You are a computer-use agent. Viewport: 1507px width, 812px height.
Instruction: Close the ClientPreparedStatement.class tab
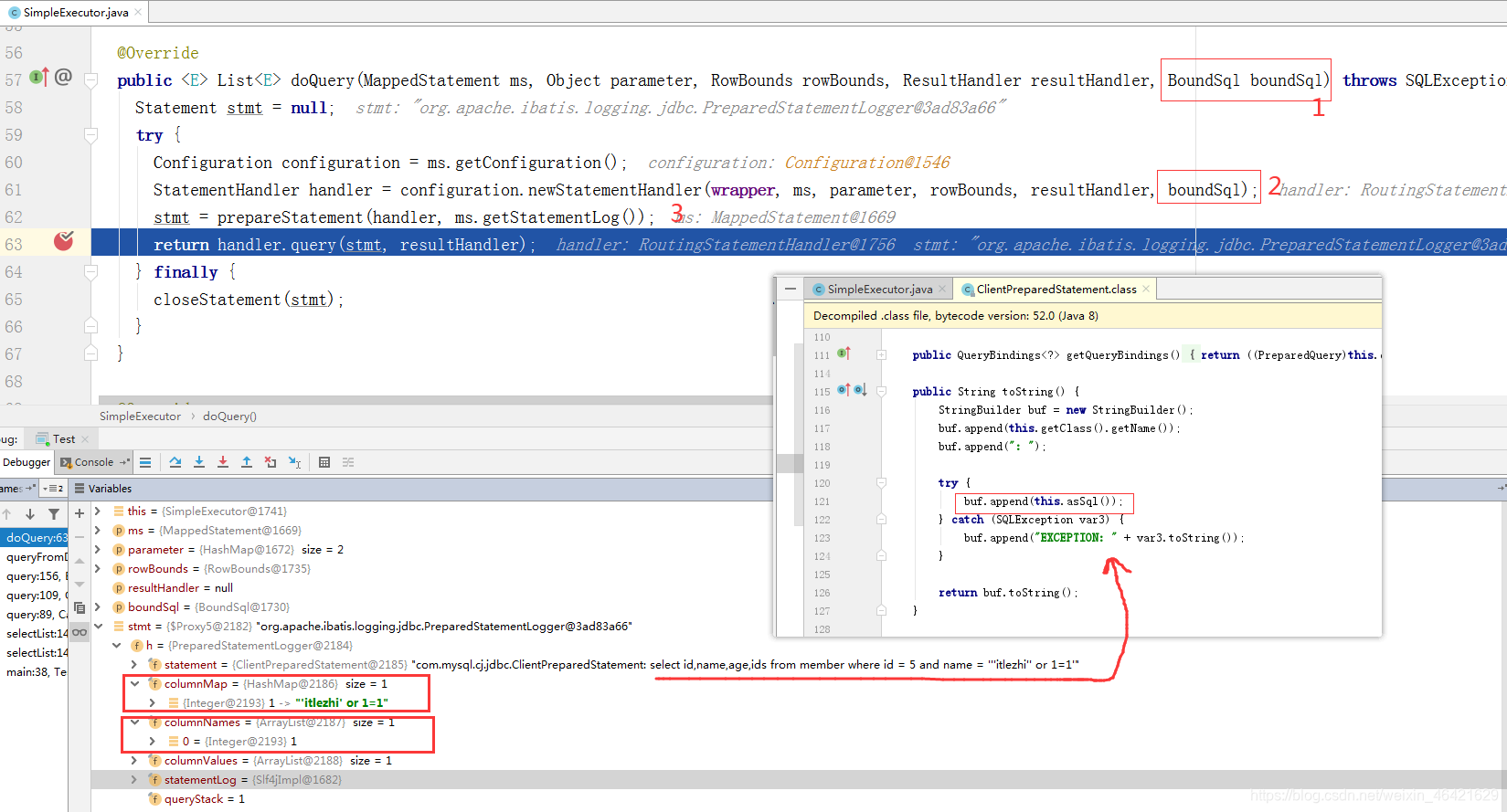(1146, 289)
